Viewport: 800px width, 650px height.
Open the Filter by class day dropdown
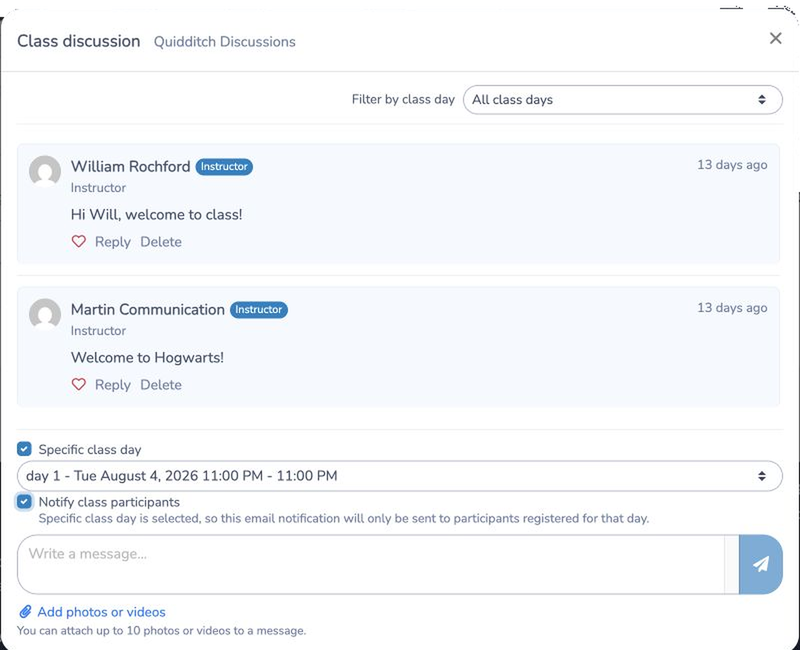coord(622,99)
